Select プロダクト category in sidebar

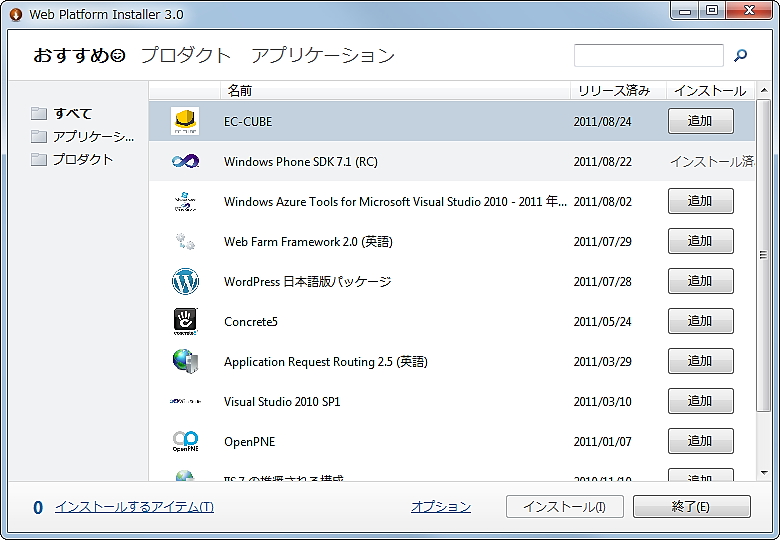tap(83, 159)
